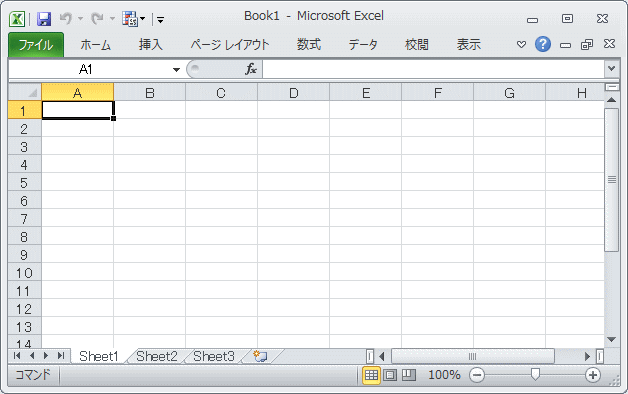Click the vertical scrollbar thumb
The height and width of the screenshot is (394, 628).
point(612,179)
